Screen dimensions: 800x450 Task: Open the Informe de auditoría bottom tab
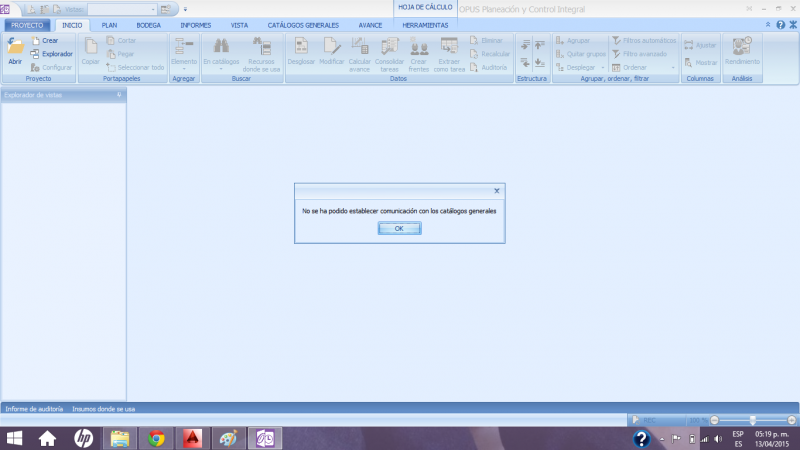pos(34,409)
